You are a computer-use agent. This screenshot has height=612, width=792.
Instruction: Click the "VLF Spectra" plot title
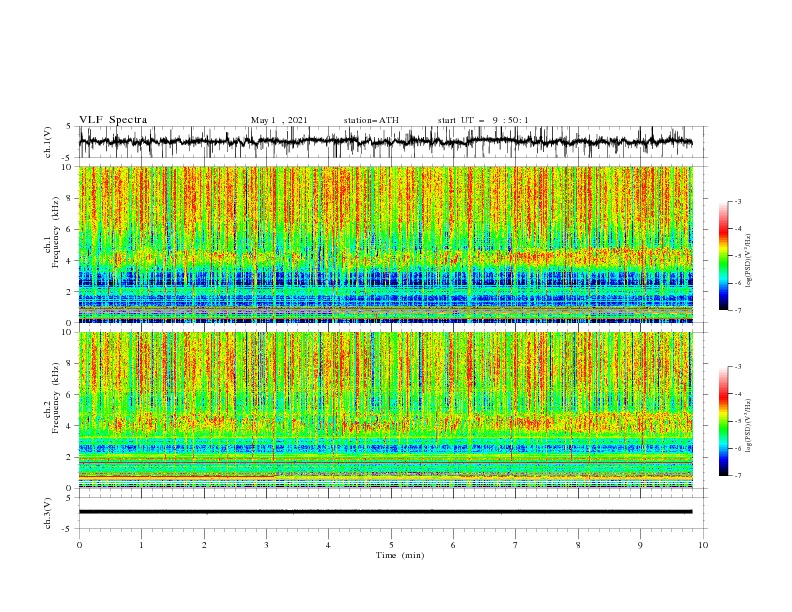point(113,120)
